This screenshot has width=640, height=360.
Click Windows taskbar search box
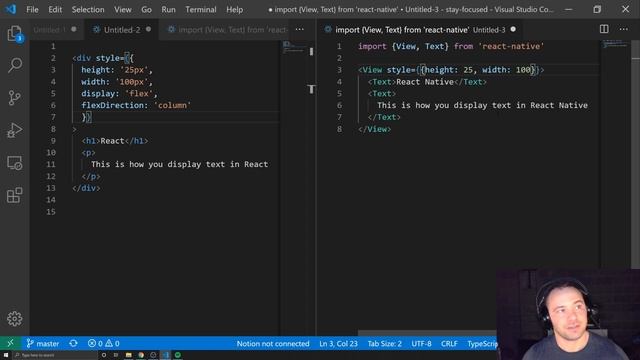click(55, 355)
